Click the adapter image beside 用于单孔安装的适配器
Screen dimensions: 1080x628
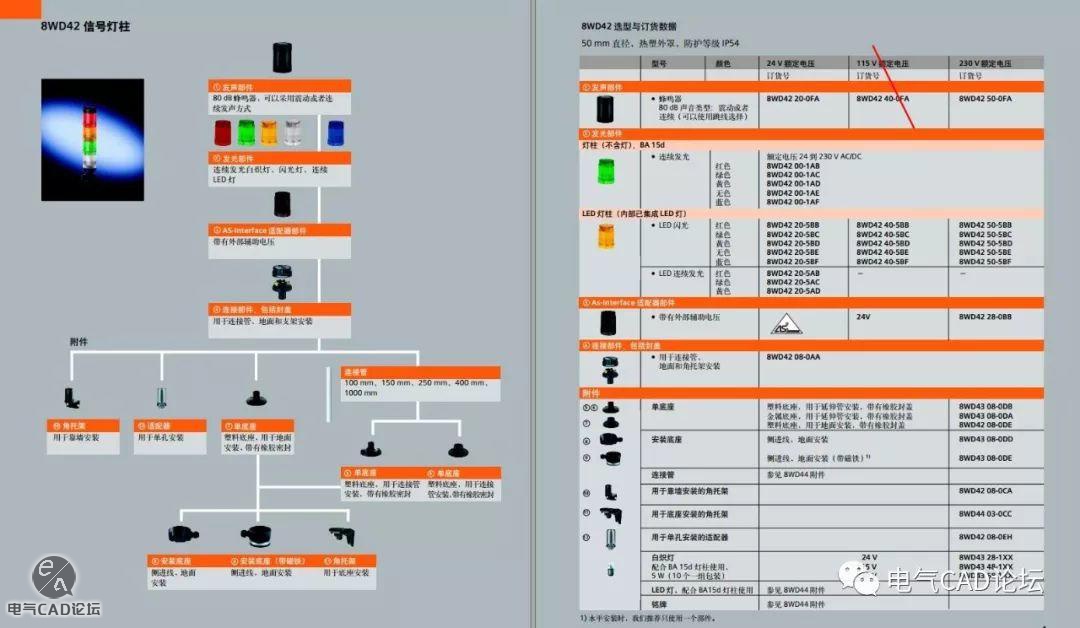click(611, 538)
